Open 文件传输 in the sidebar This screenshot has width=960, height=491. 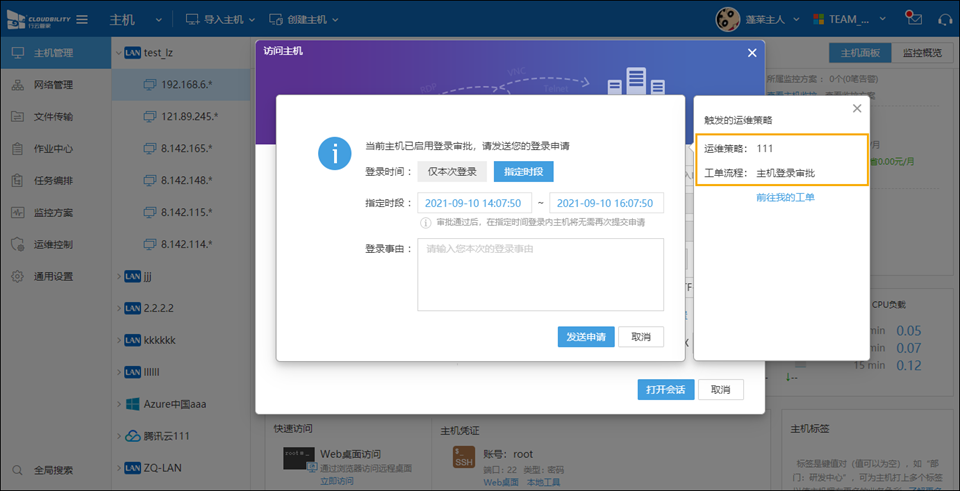pos(54,117)
